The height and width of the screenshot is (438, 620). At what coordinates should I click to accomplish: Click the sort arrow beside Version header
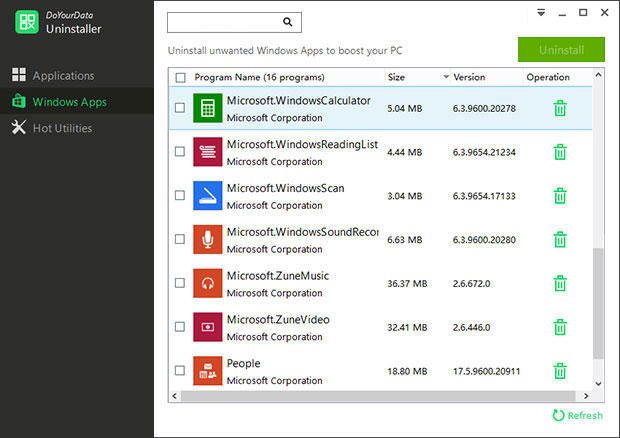(446, 77)
